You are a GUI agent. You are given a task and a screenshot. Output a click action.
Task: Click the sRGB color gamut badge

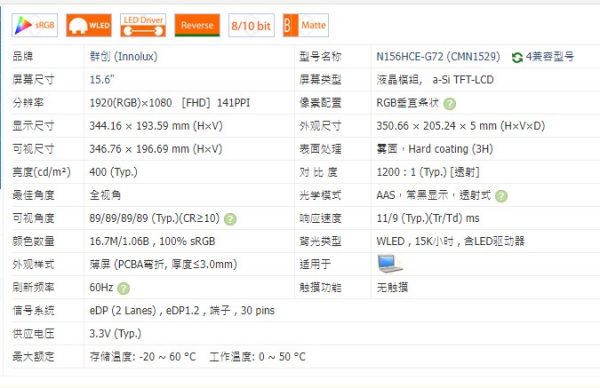click(35, 25)
